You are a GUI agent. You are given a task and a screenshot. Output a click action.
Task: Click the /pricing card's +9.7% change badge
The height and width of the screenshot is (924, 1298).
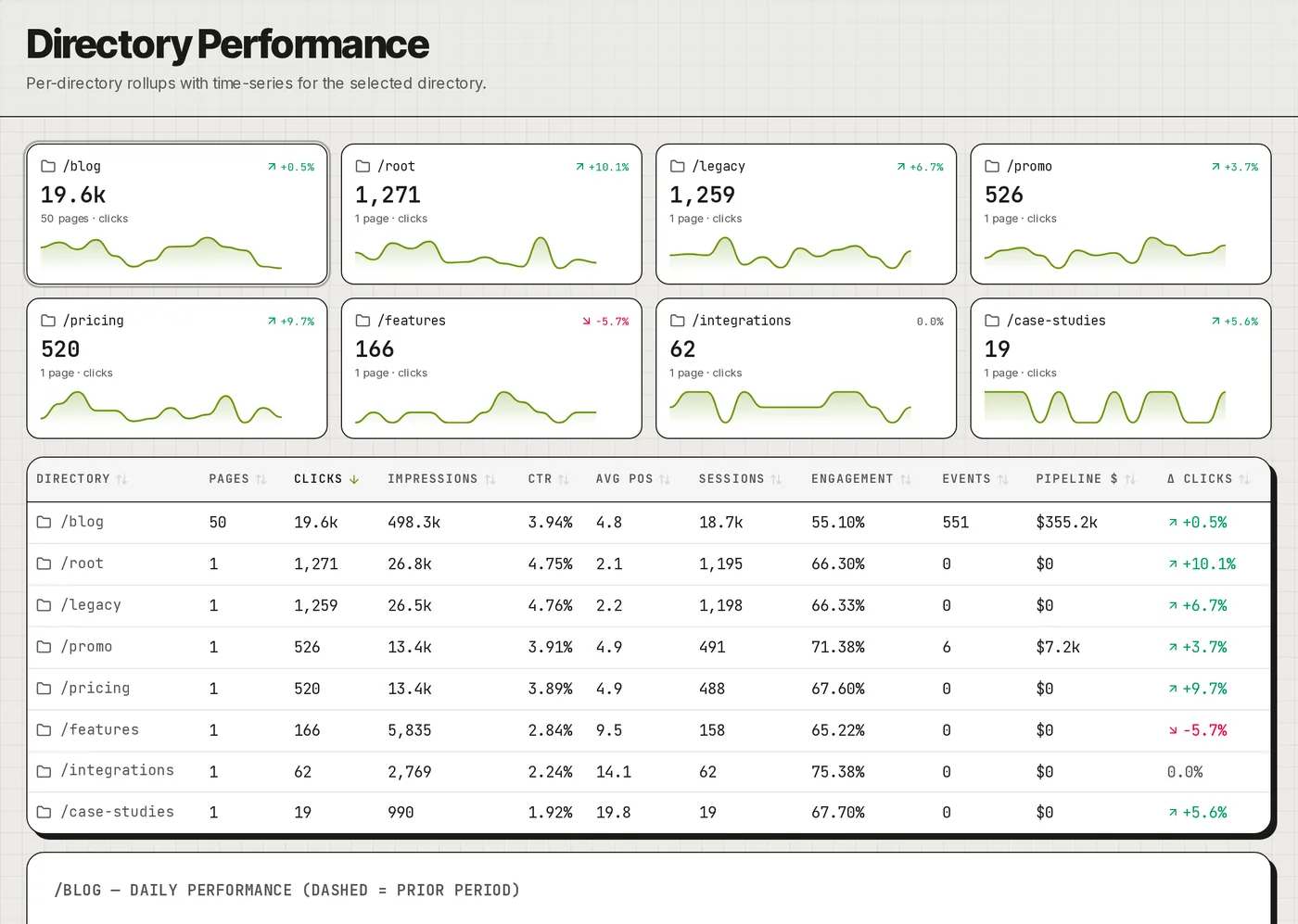pyautogui.click(x=291, y=322)
